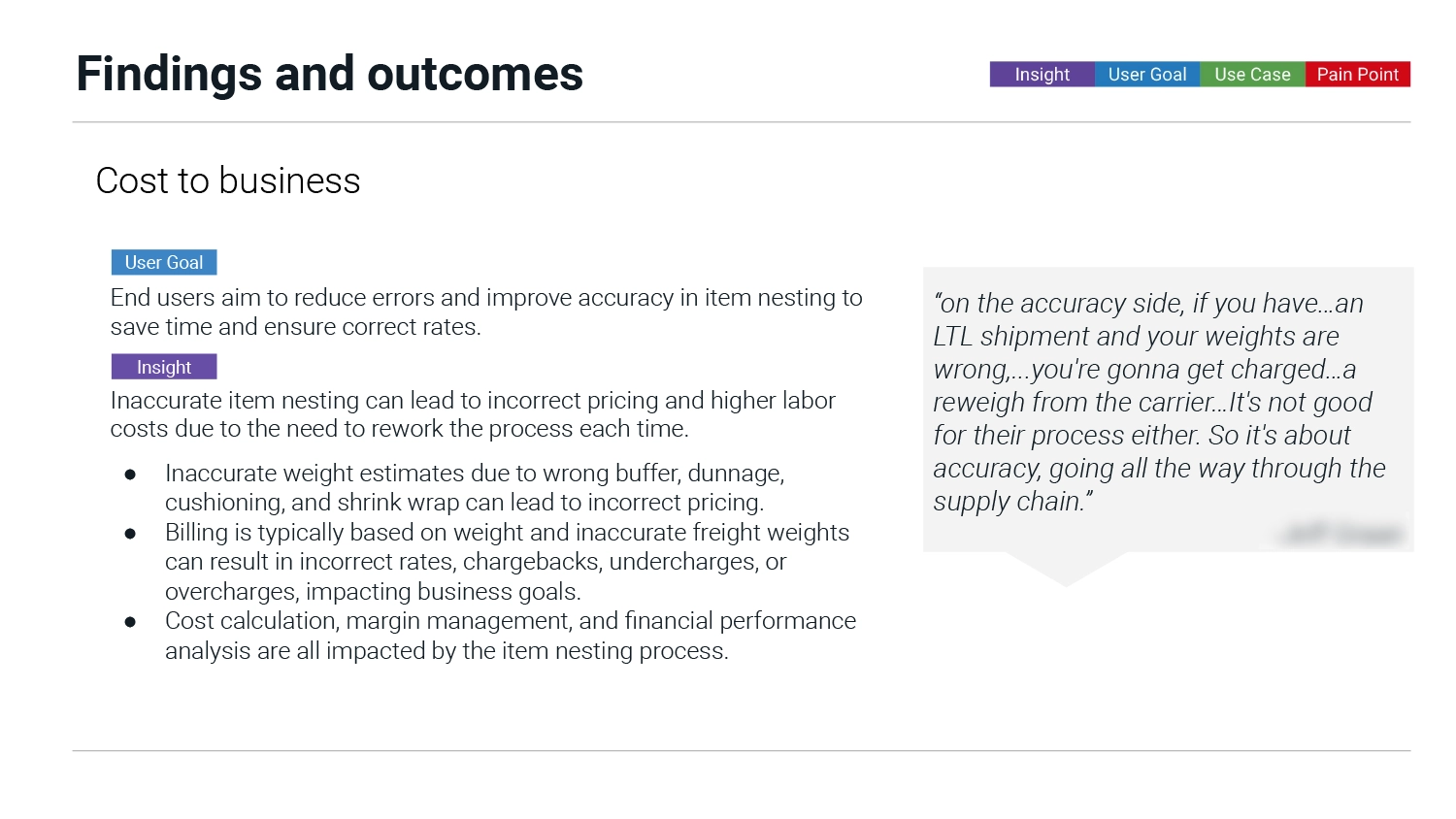Viewport: 1456px width, 819px height.
Task: Select the italic LTL shipment quote text
Action: click(x=1159, y=402)
